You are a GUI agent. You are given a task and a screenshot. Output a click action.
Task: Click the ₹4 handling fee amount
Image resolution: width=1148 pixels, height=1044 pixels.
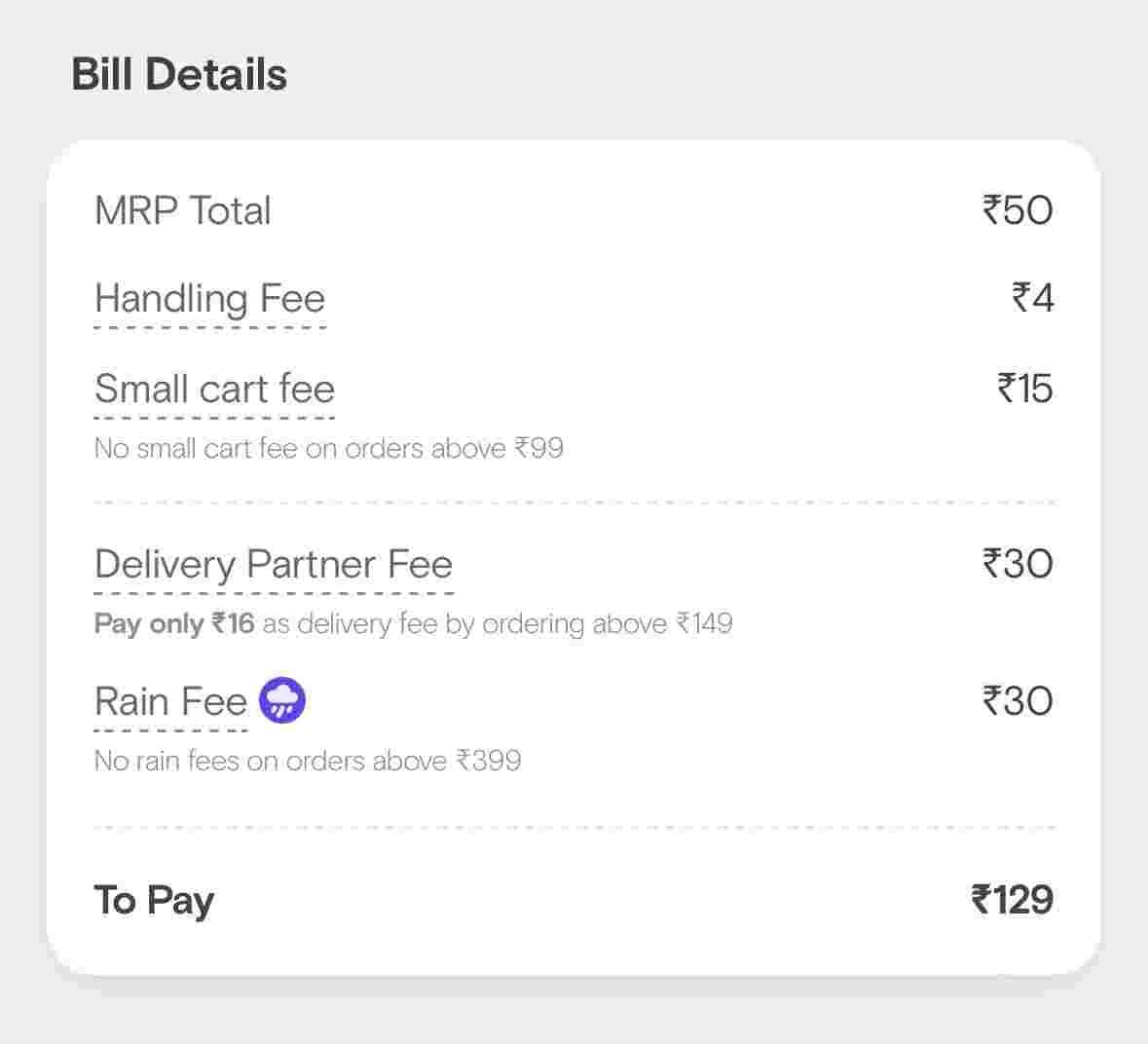click(1032, 298)
